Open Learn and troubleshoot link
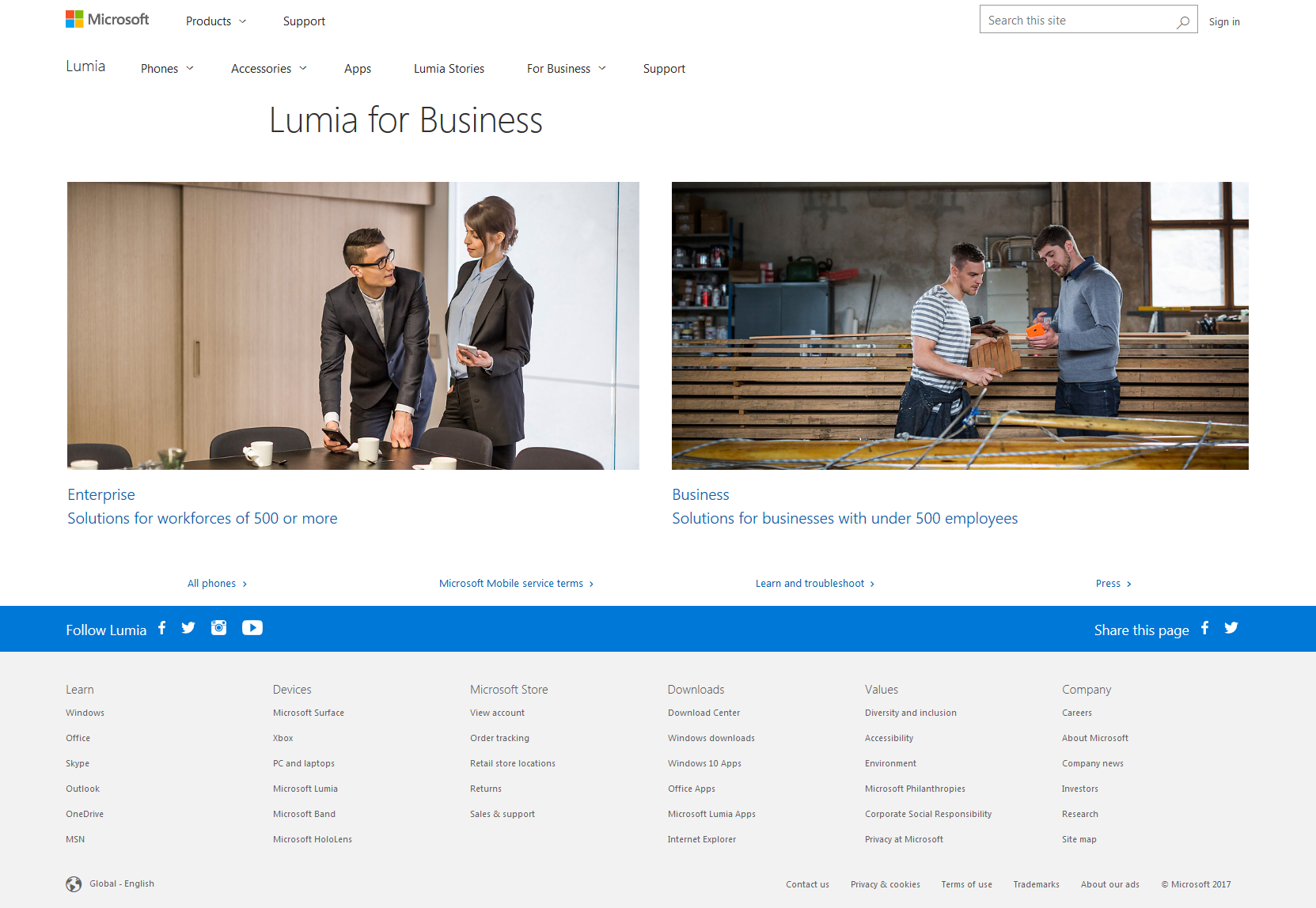Screen dimensions: 1316x908 tap(814, 584)
